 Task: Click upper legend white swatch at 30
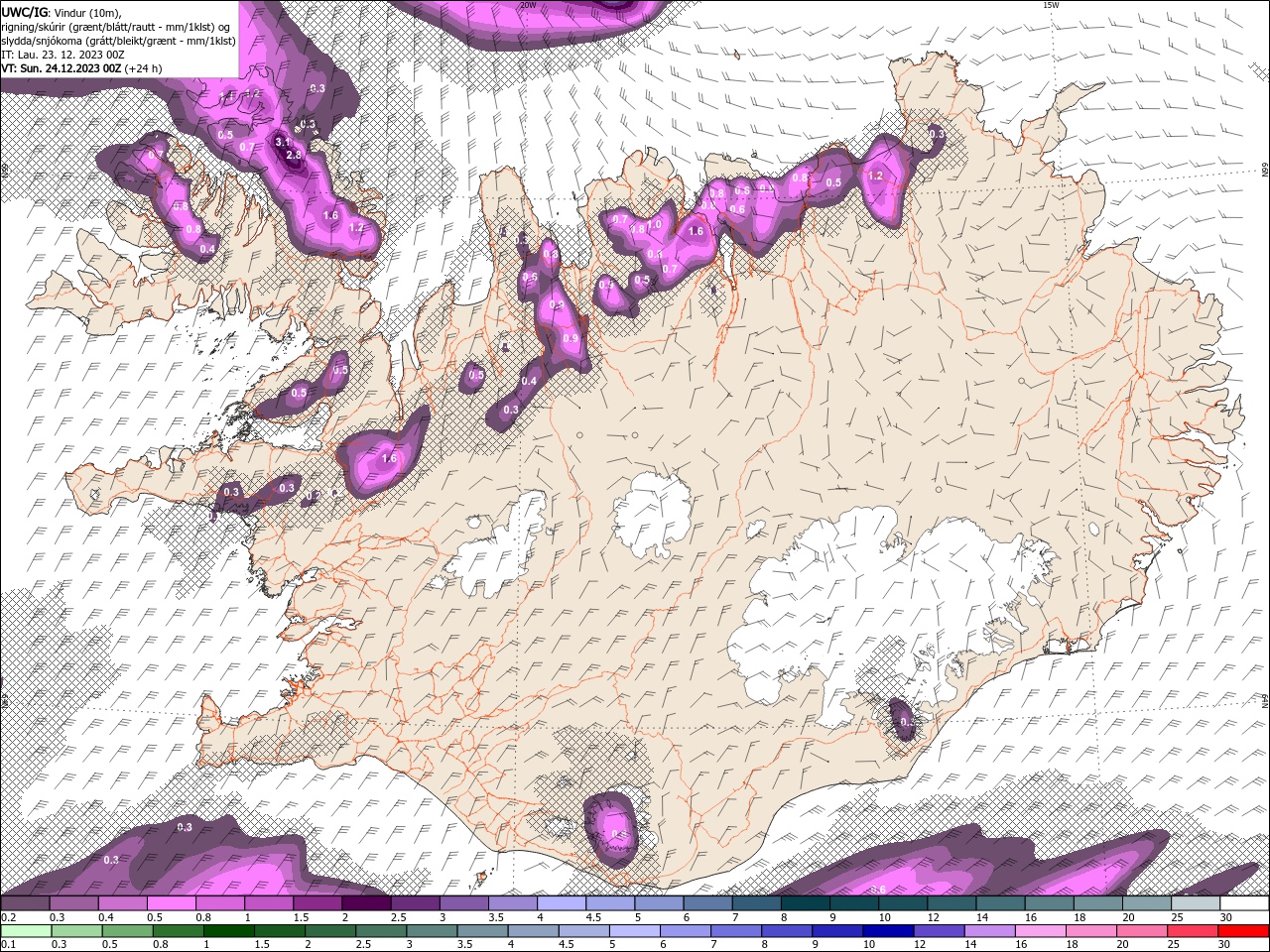(1244, 904)
